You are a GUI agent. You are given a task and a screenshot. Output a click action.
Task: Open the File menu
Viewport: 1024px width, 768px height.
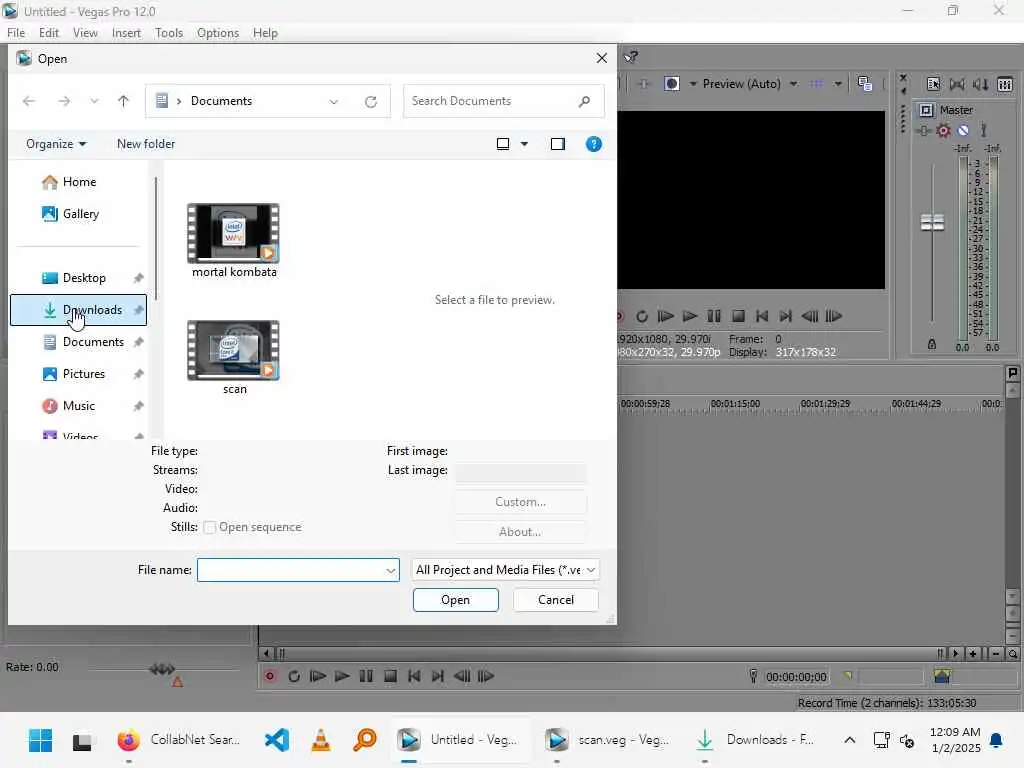[x=16, y=33]
